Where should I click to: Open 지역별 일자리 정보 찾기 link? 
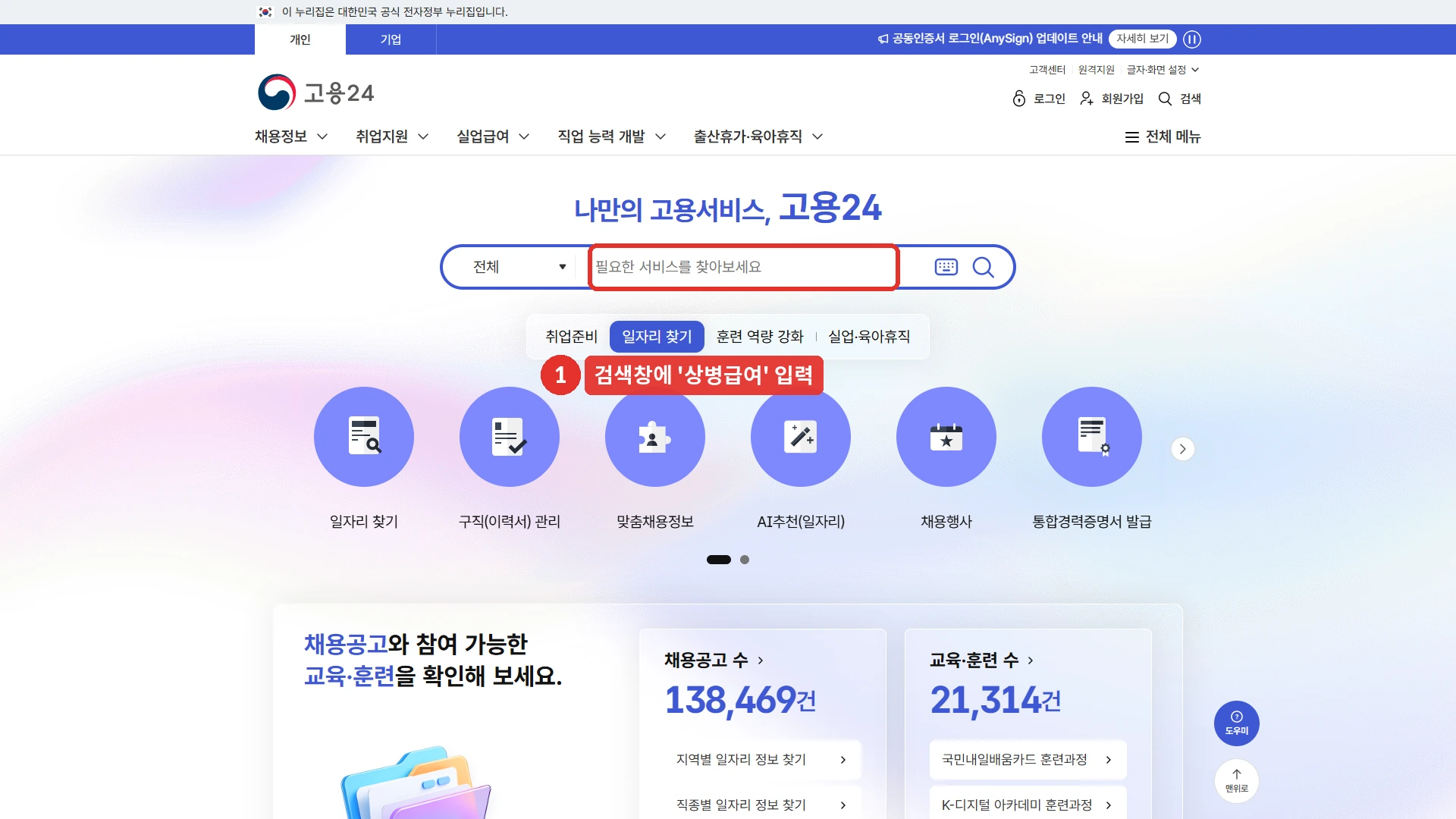click(x=763, y=760)
